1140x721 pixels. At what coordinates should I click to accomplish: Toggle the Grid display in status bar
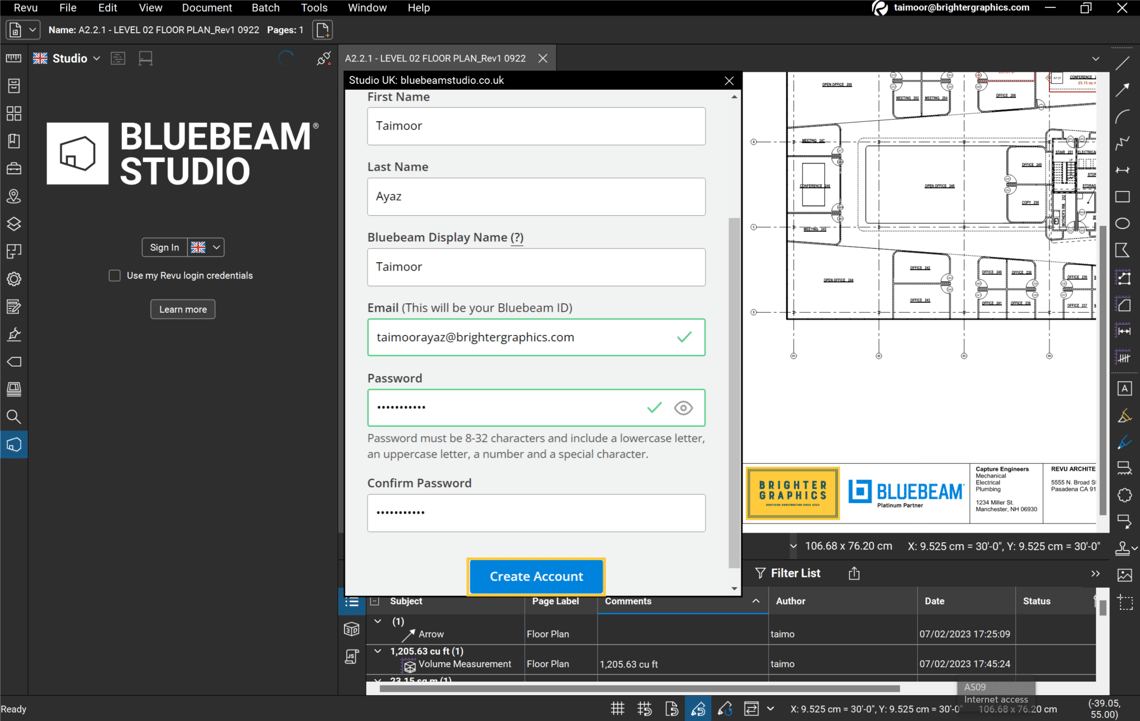tap(617, 709)
